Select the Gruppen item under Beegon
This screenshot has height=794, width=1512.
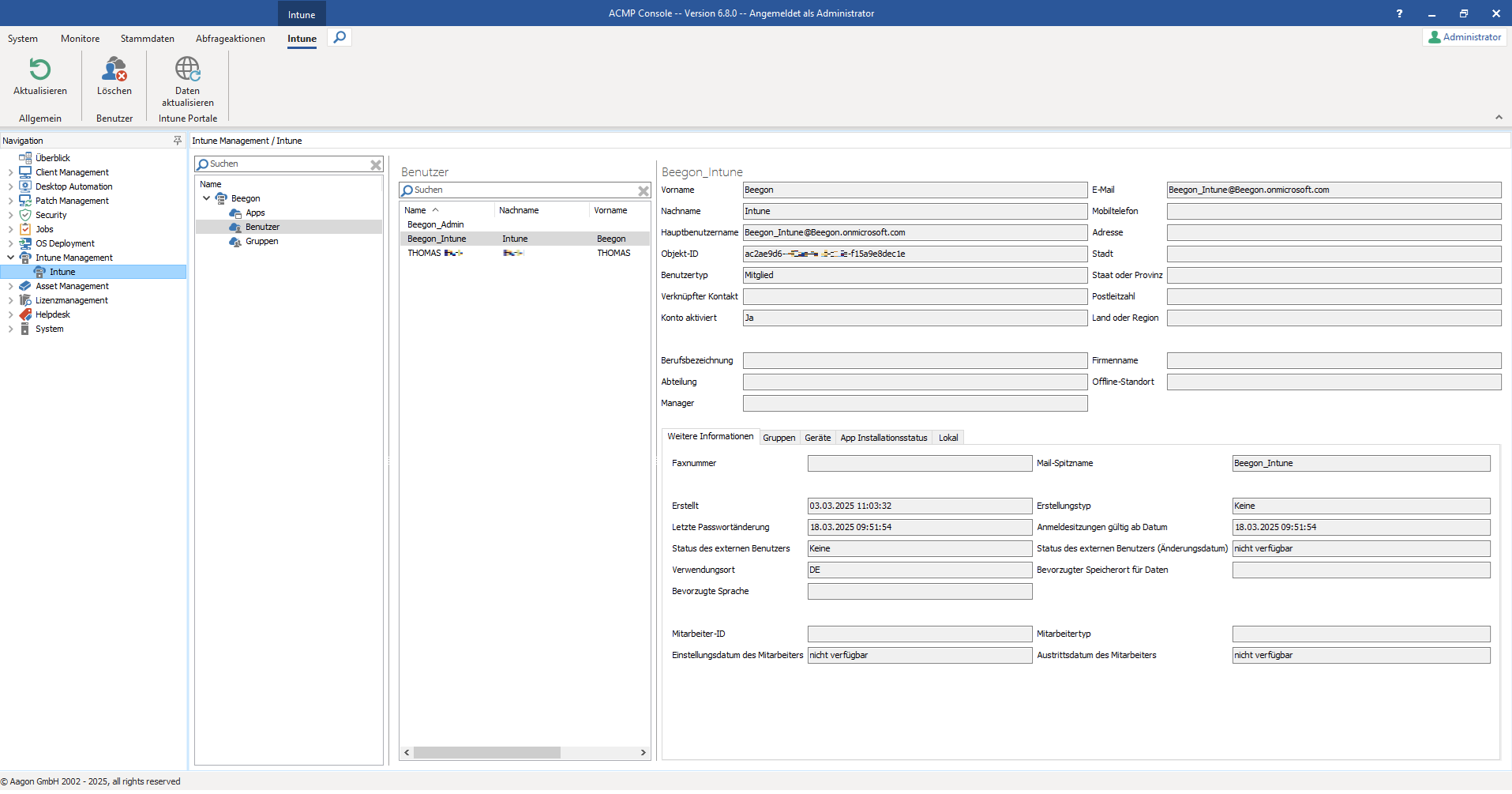261,241
